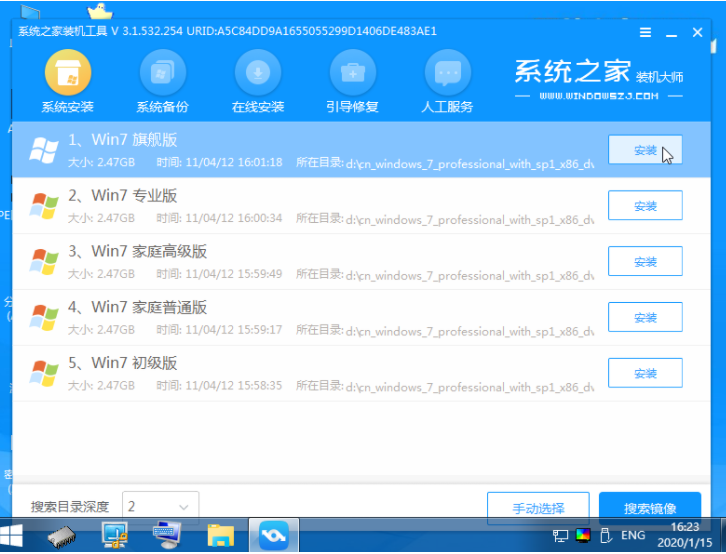This screenshot has height=554, width=726.
Task: Open the Windows Start button
Action: (11, 536)
